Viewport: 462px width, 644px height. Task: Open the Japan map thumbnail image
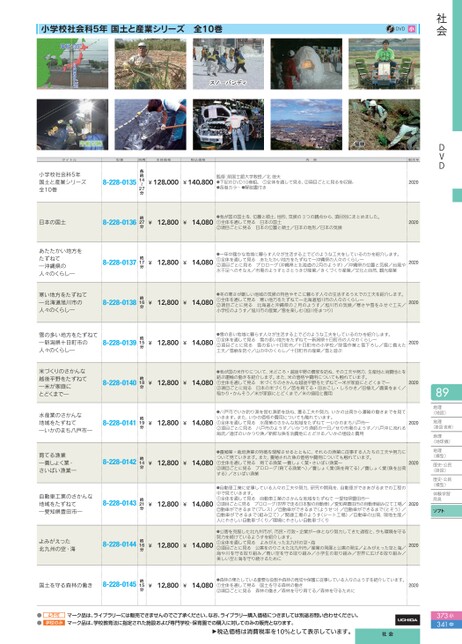pyautogui.click(x=72, y=64)
